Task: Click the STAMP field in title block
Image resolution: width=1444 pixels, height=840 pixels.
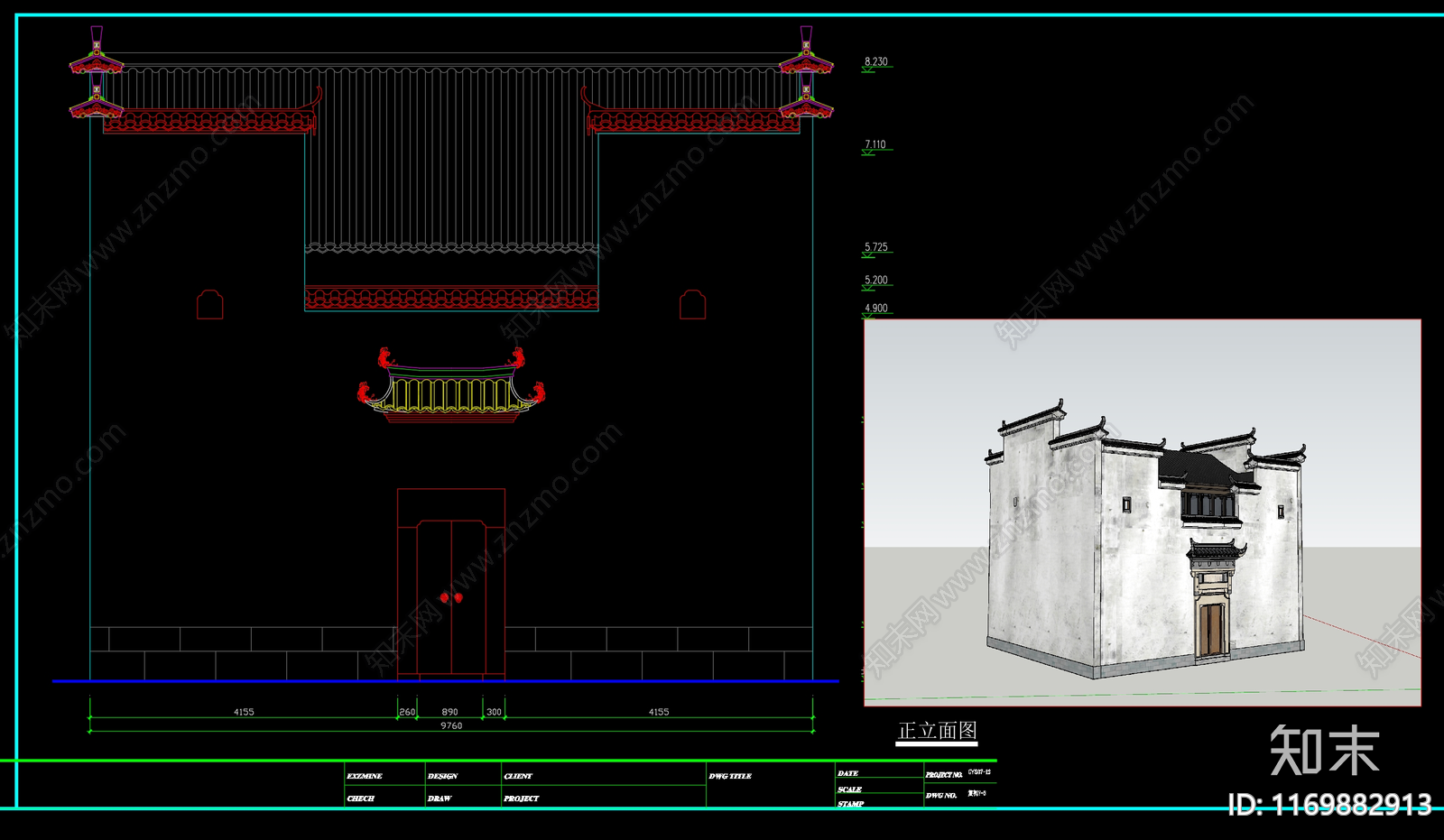Action: coord(850,803)
